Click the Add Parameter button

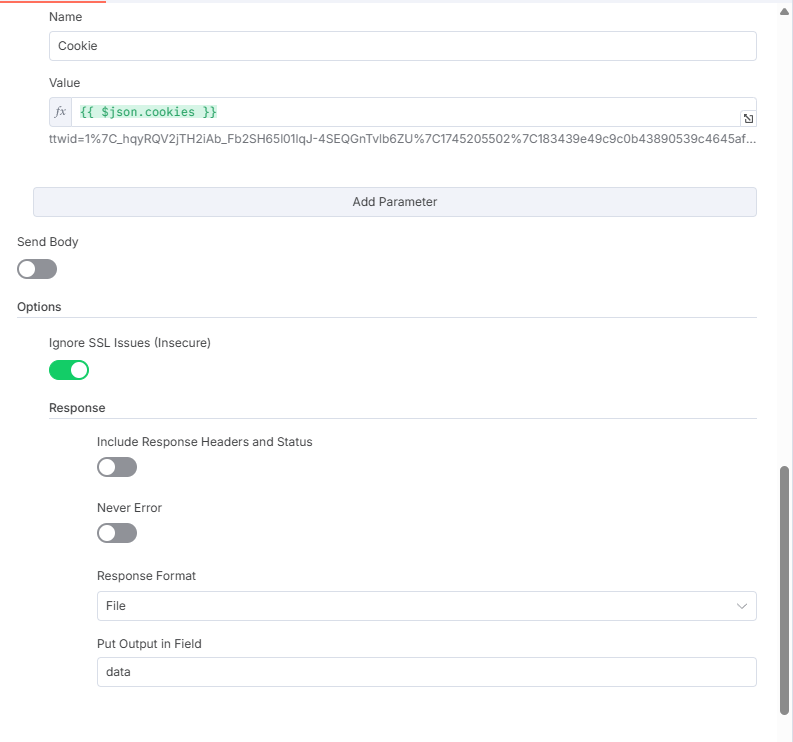pyautogui.click(x=394, y=202)
